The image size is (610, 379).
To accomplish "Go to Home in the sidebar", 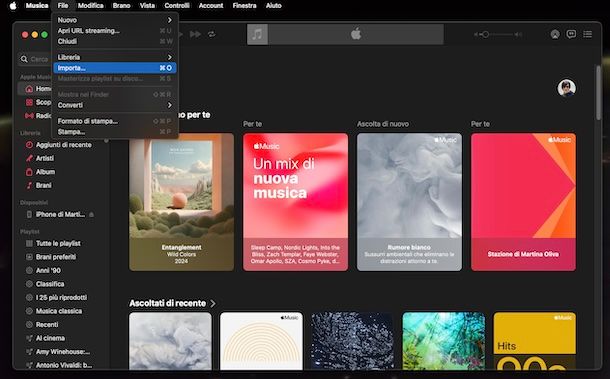I will 35,89.
